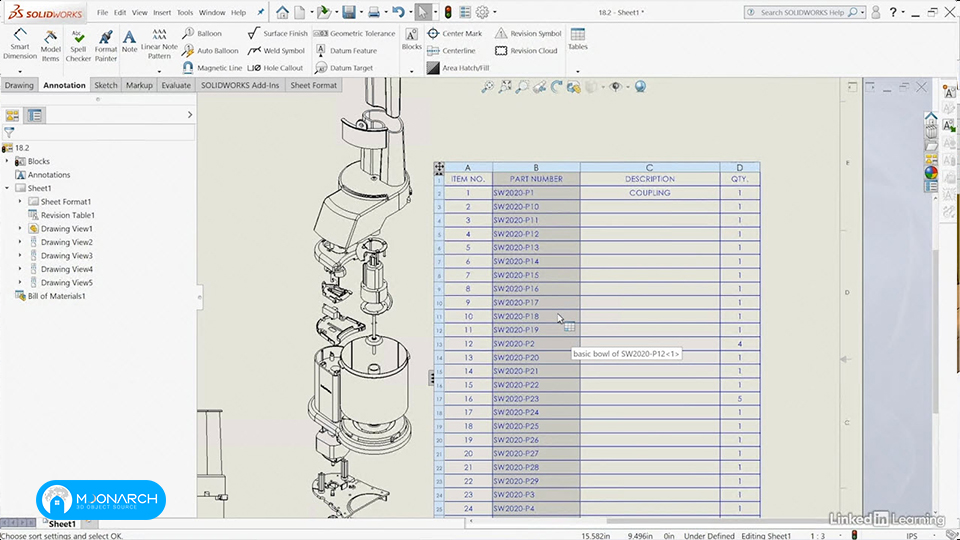
Task: Select column header C of BOM
Action: (650, 167)
